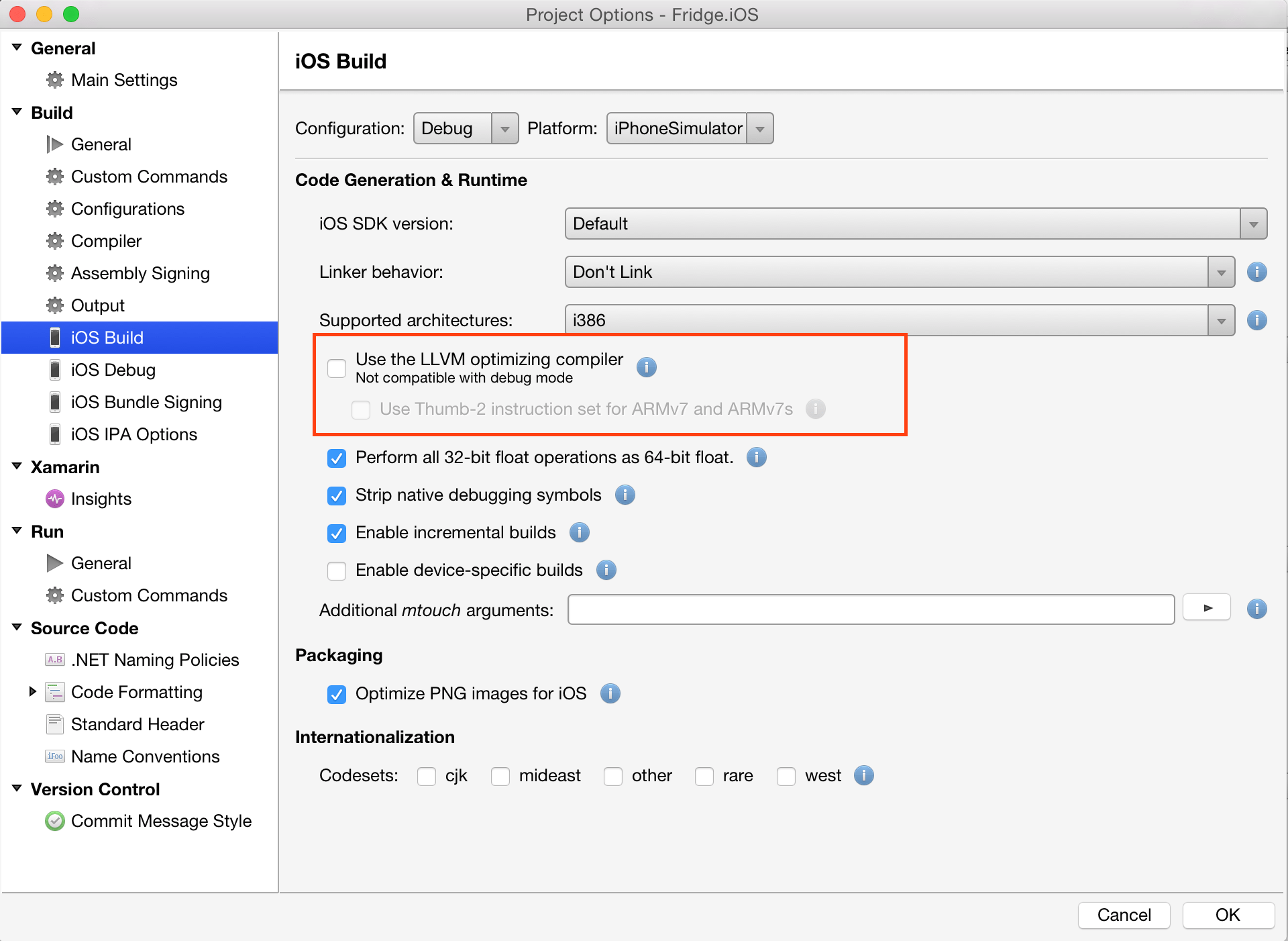Click inside Additional mtouch arguments field

[870, 609]
